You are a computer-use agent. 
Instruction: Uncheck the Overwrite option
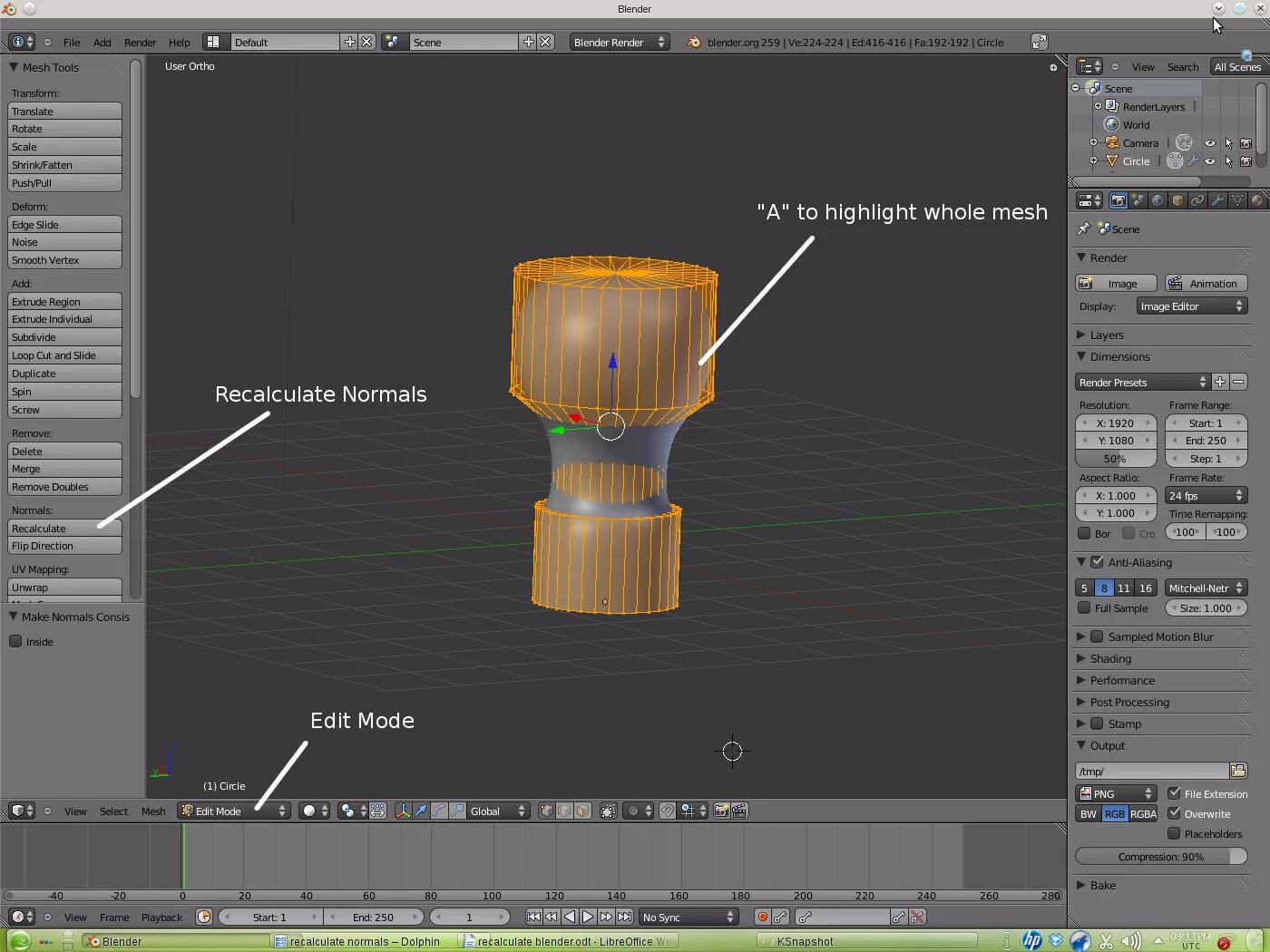[x=1174, y=813]
